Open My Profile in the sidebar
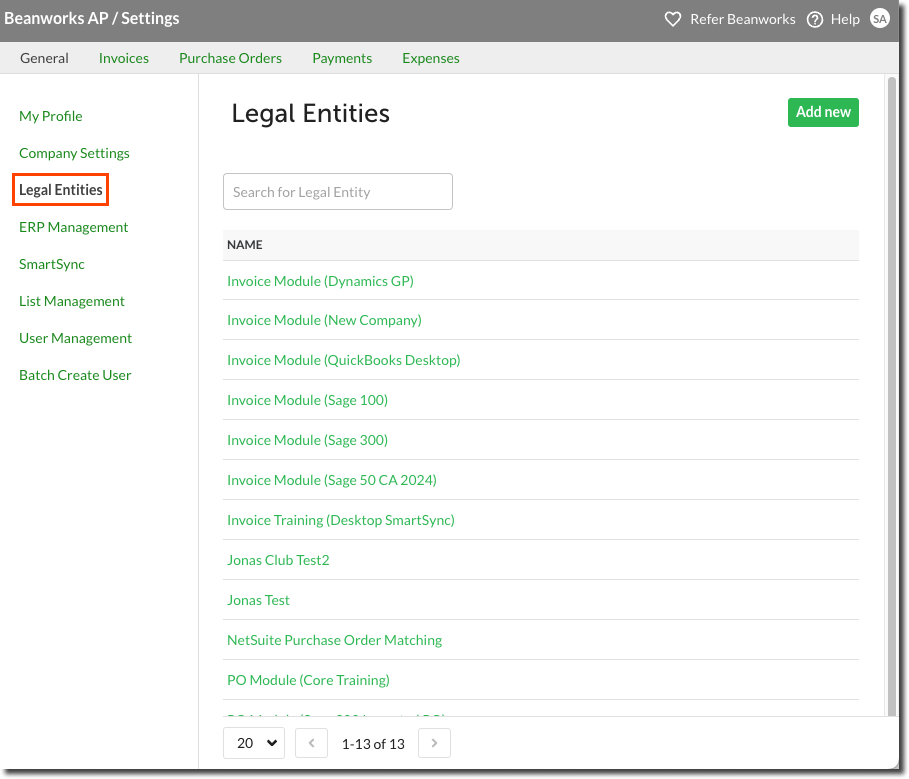 pos(50,116)
